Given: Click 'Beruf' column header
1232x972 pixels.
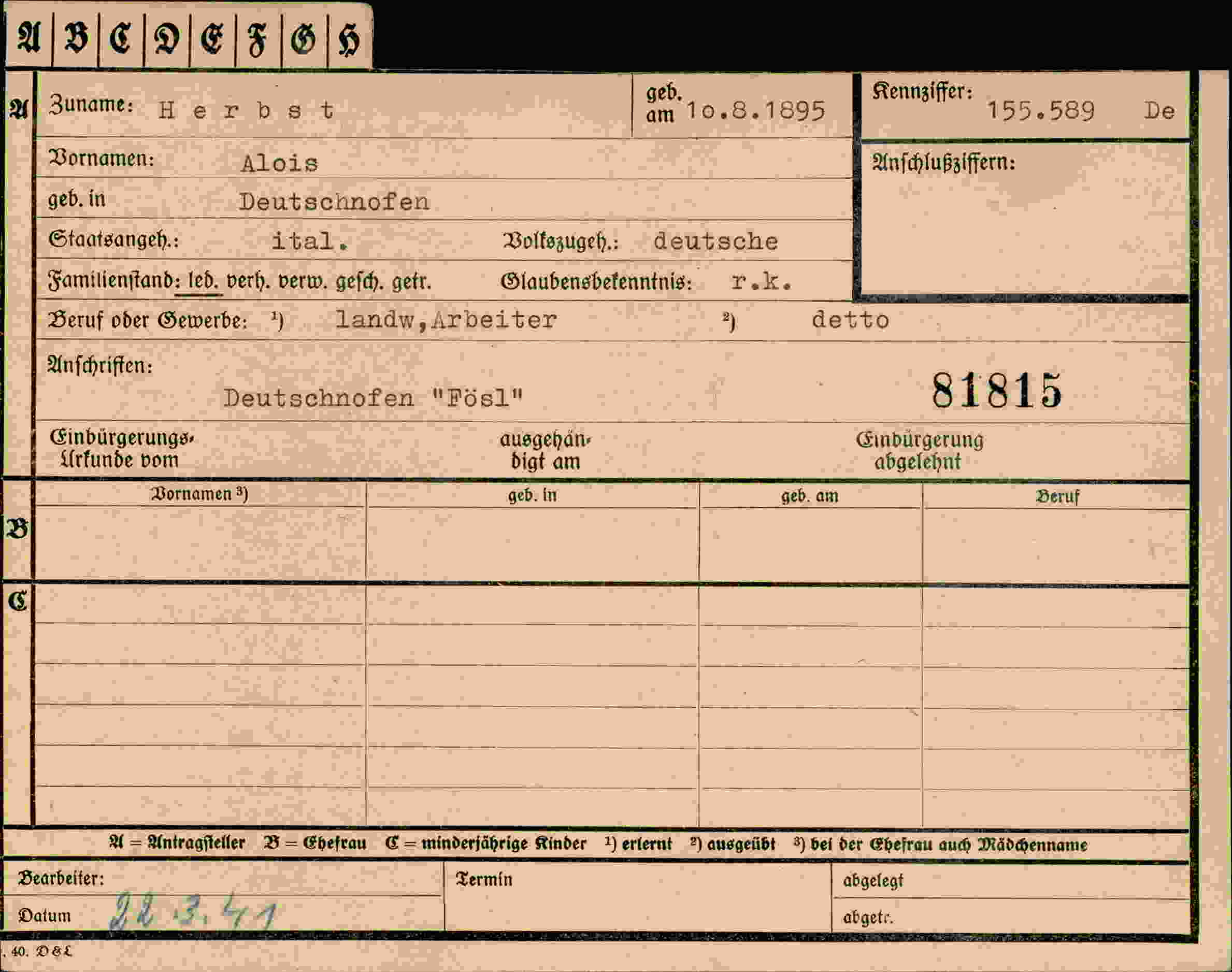Looking at the screenshot, I should 1057,497.
